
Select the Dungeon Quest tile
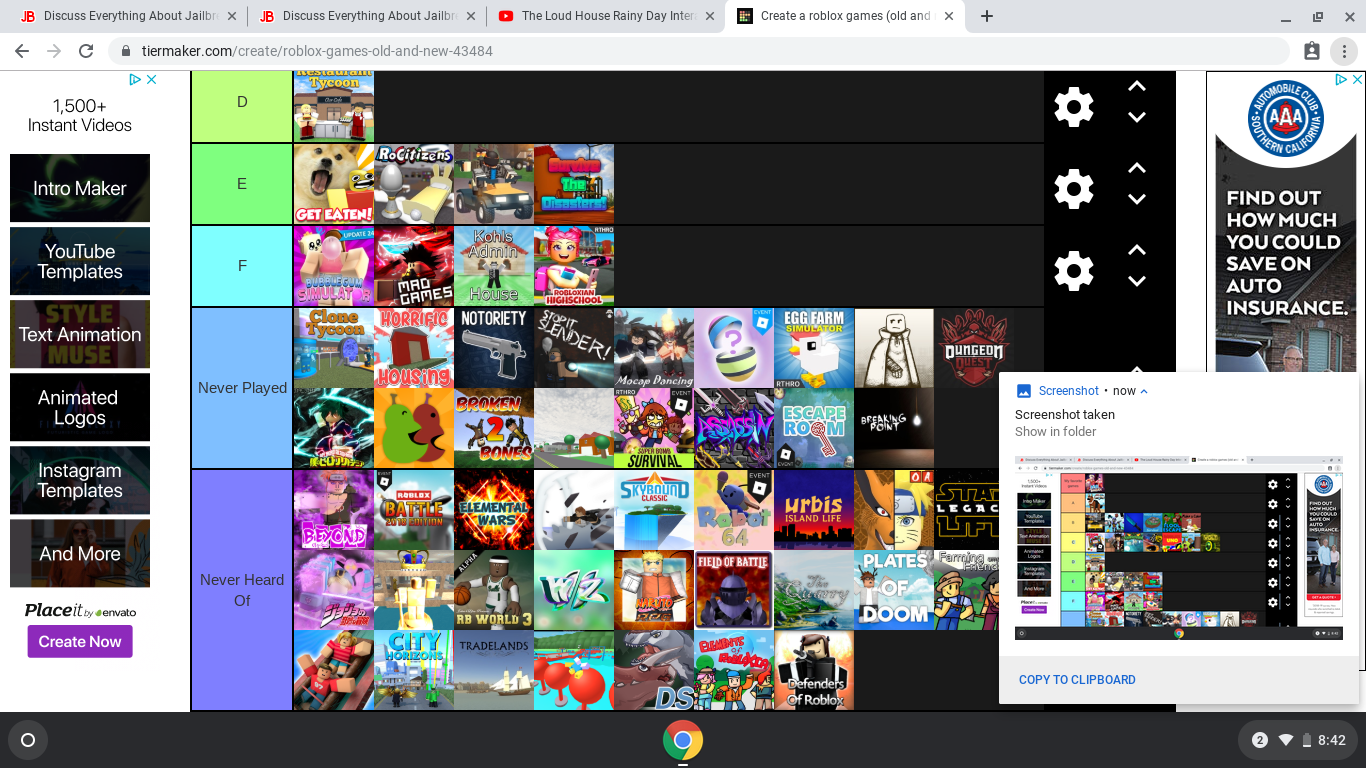974,348
